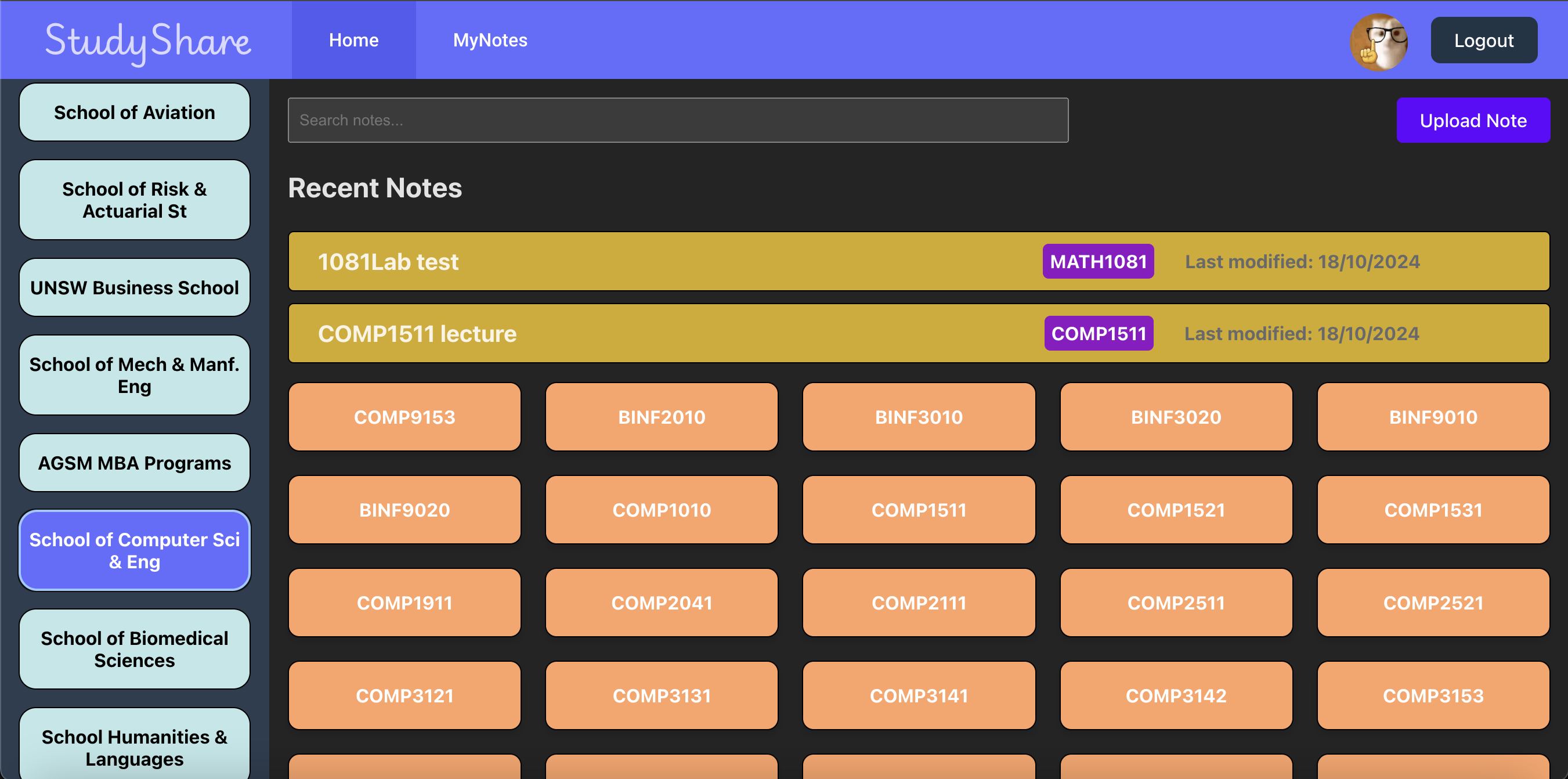This screenshot has width=1568, height=779.
Task: Open the COMP2041 course tile
Action: [662, 603]
